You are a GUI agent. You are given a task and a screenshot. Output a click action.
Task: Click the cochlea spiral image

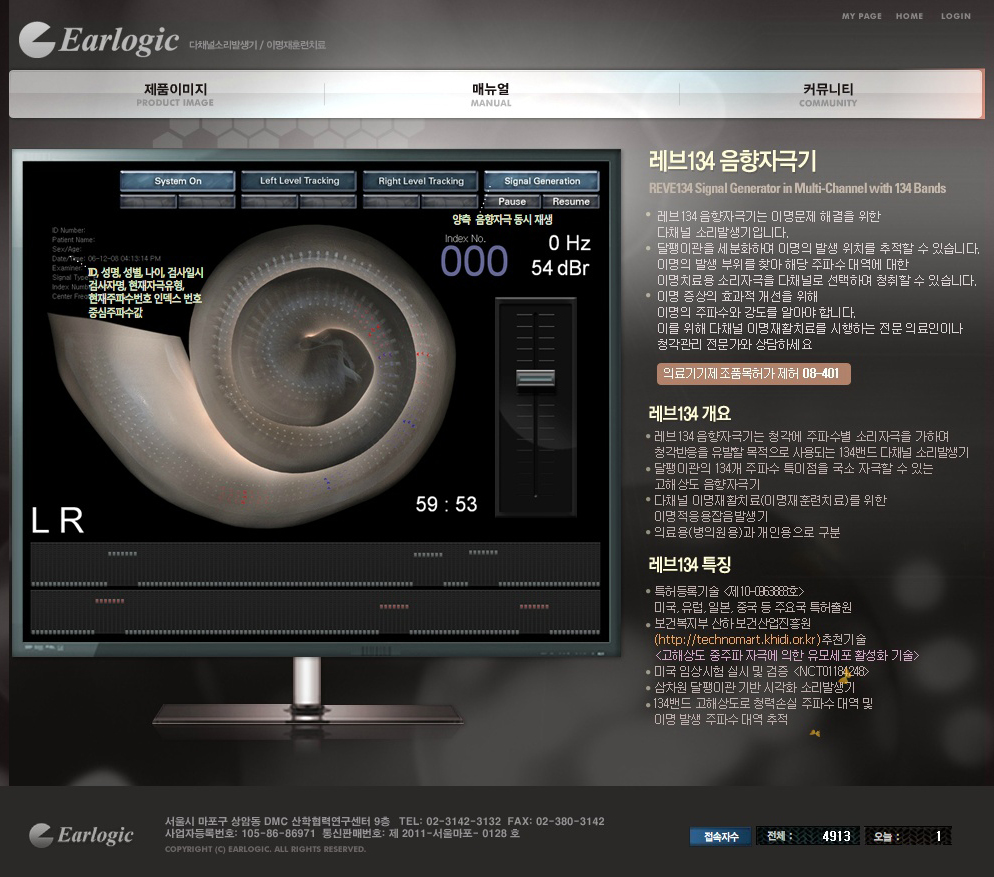click(254, 374)
